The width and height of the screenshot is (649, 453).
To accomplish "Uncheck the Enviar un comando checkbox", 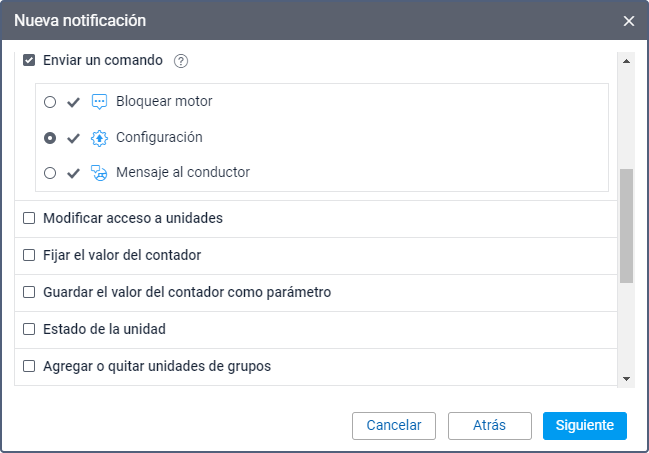I will click(x=29, y=60).
